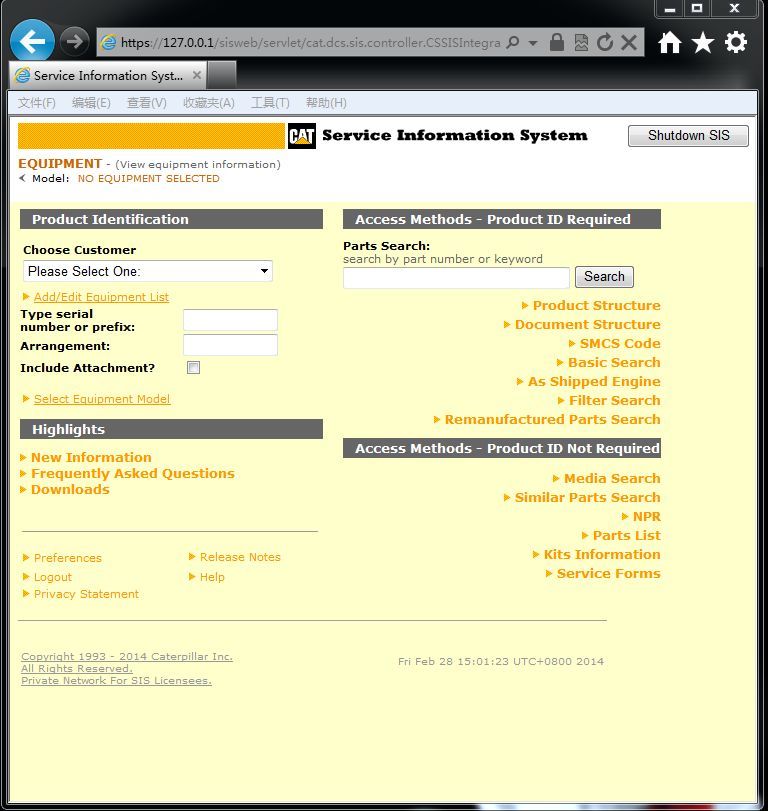Screen dimensions: 768x811
Task: Click the security lock icon
Action: (x=556, y=42)
